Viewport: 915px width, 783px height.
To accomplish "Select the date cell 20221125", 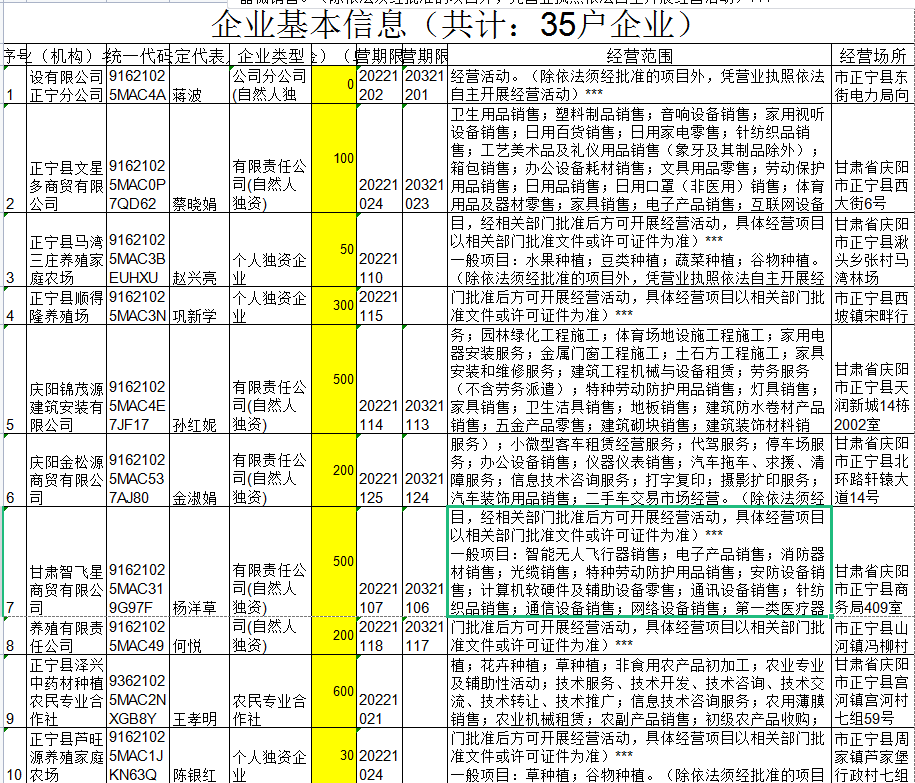I will point(378,478).
